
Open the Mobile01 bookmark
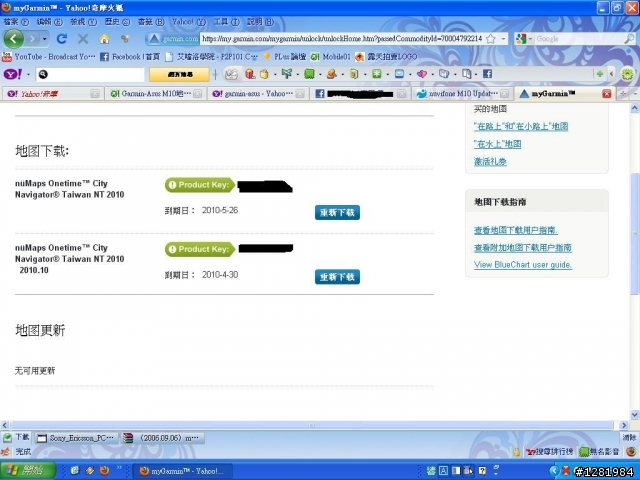331,57
